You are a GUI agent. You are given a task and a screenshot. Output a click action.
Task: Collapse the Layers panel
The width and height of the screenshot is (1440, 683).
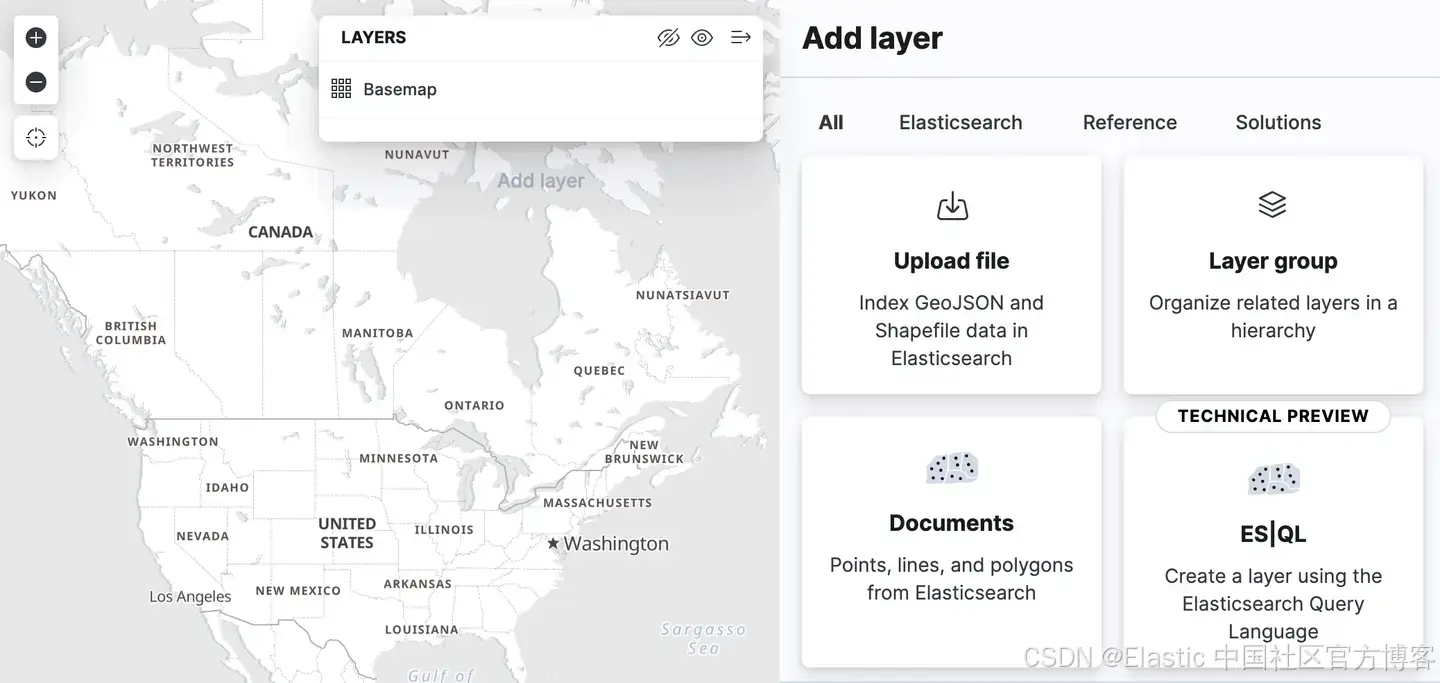click(740, 38)
